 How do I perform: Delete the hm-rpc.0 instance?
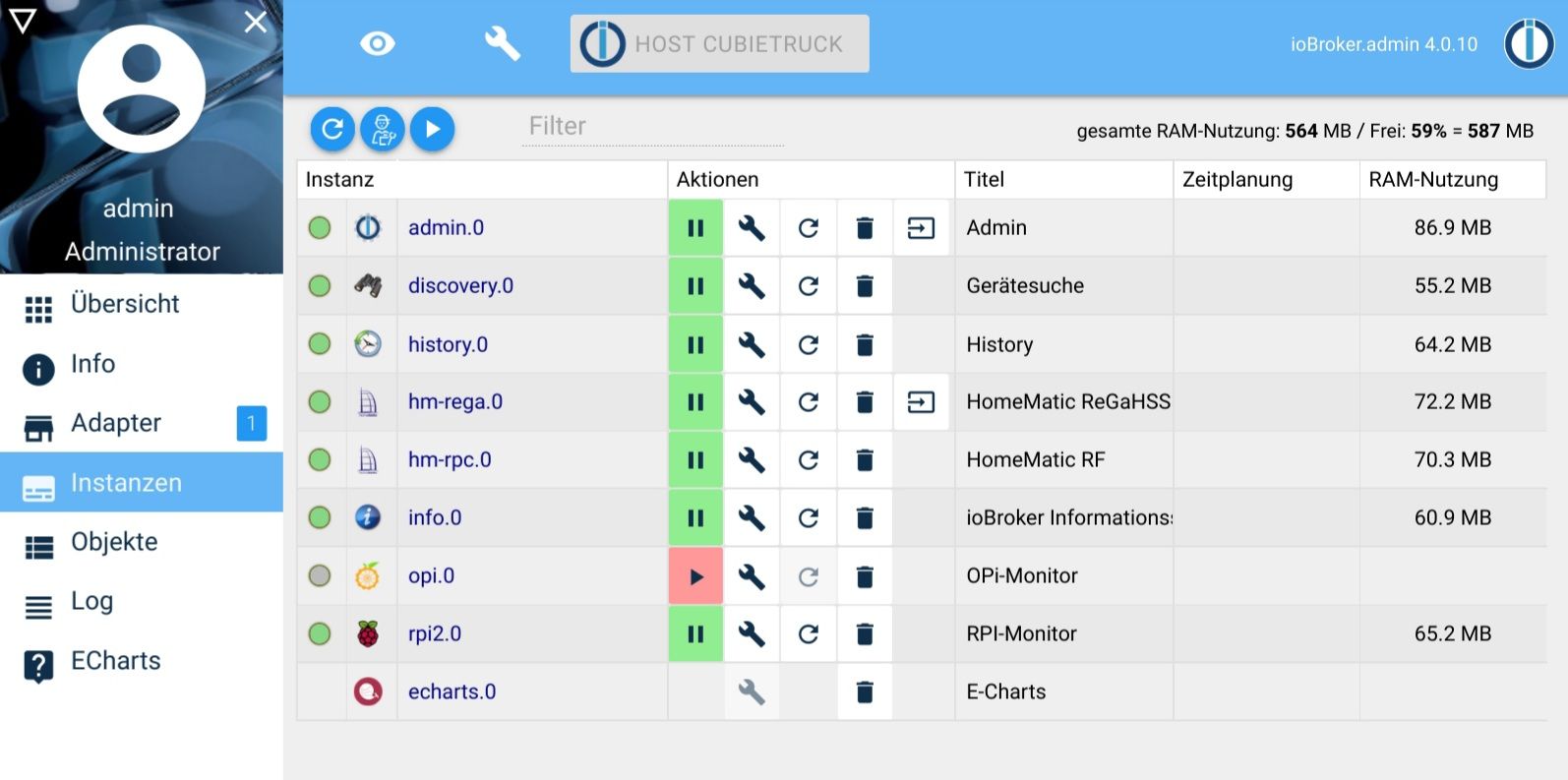pos(865,460)
